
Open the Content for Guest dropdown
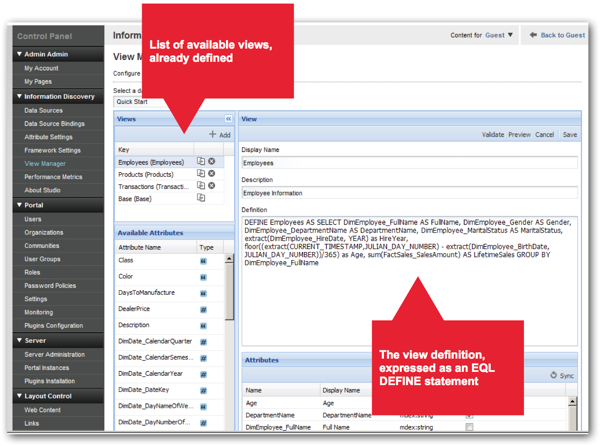(499, 35)
